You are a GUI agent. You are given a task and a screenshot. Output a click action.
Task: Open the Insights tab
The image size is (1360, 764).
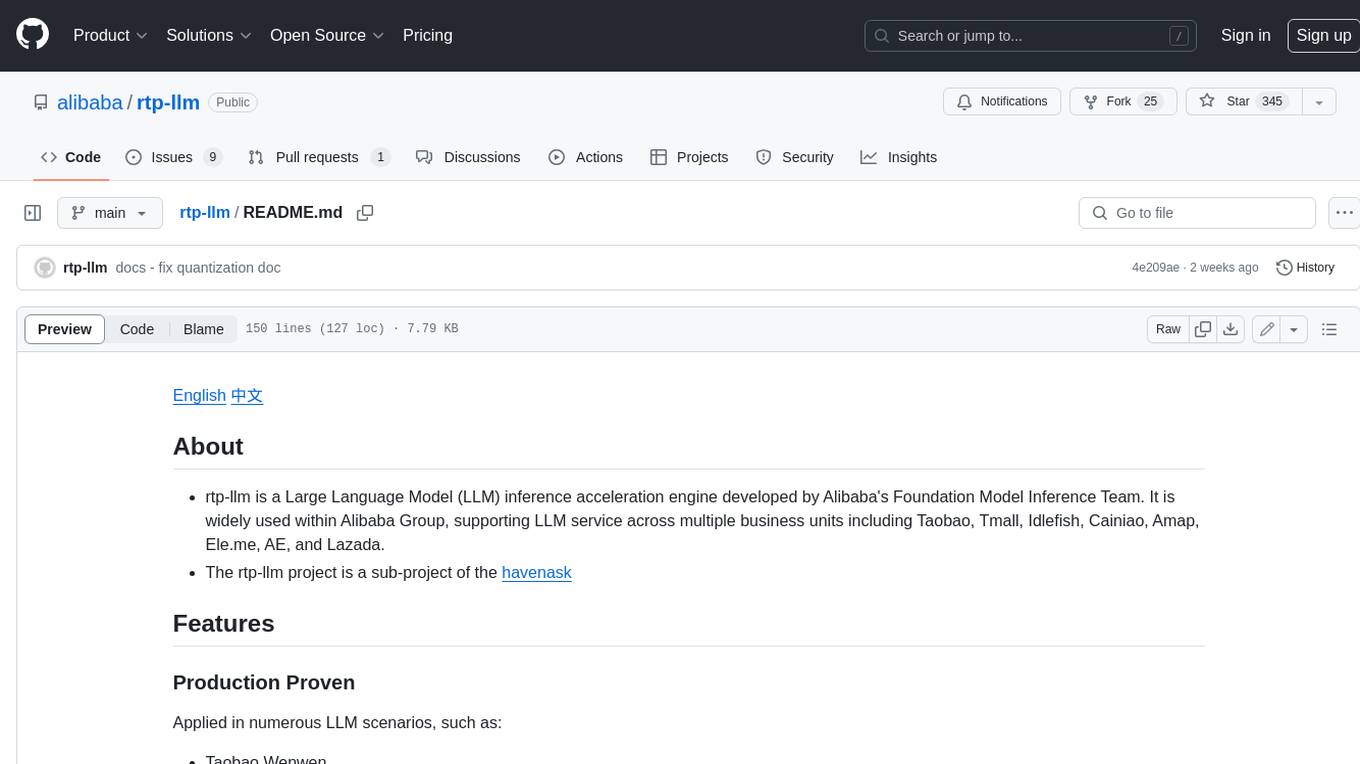click(x=899, y=157)
